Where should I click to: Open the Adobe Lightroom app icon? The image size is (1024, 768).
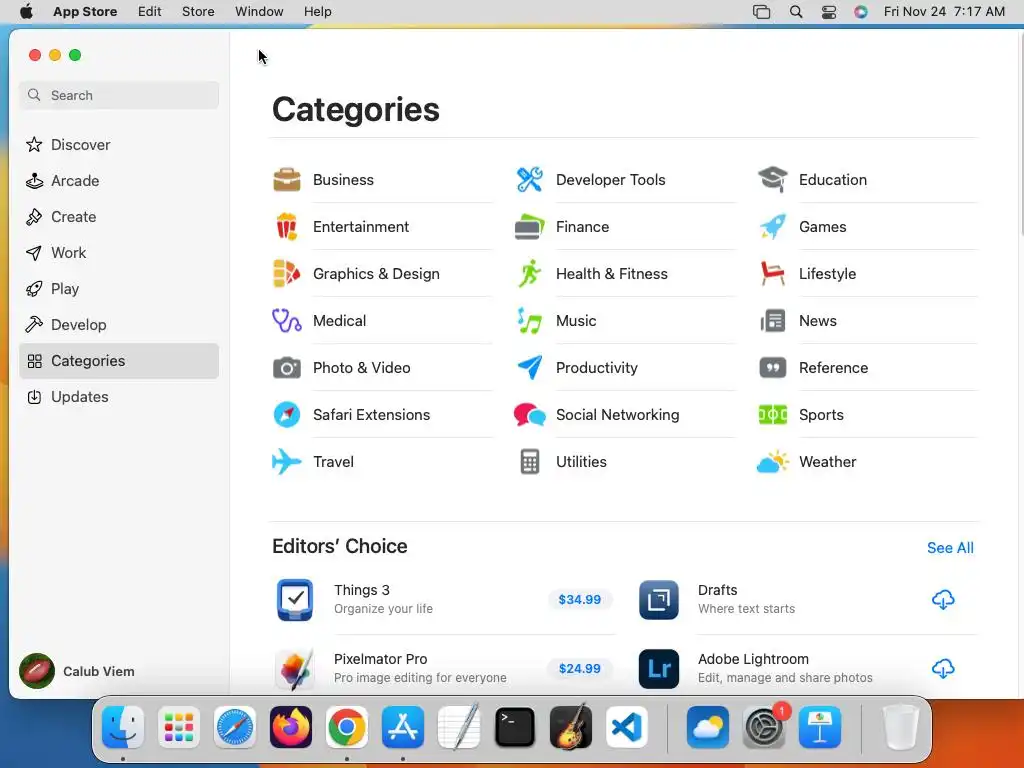tap(659, 669)
